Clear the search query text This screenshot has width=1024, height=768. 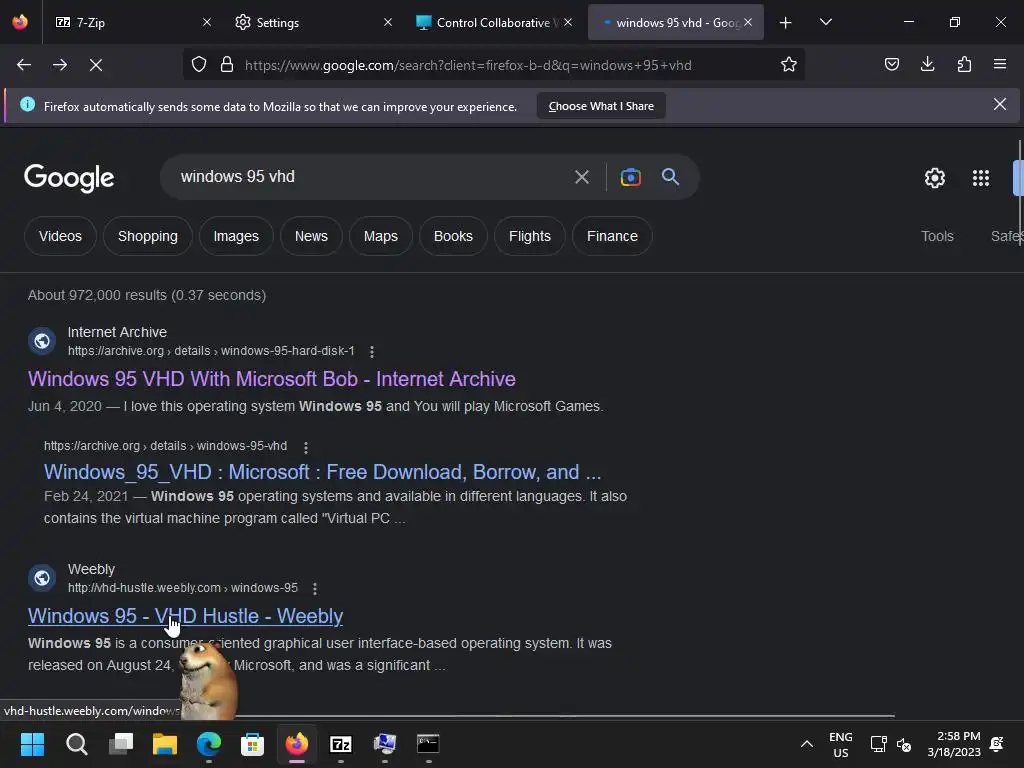582,177
